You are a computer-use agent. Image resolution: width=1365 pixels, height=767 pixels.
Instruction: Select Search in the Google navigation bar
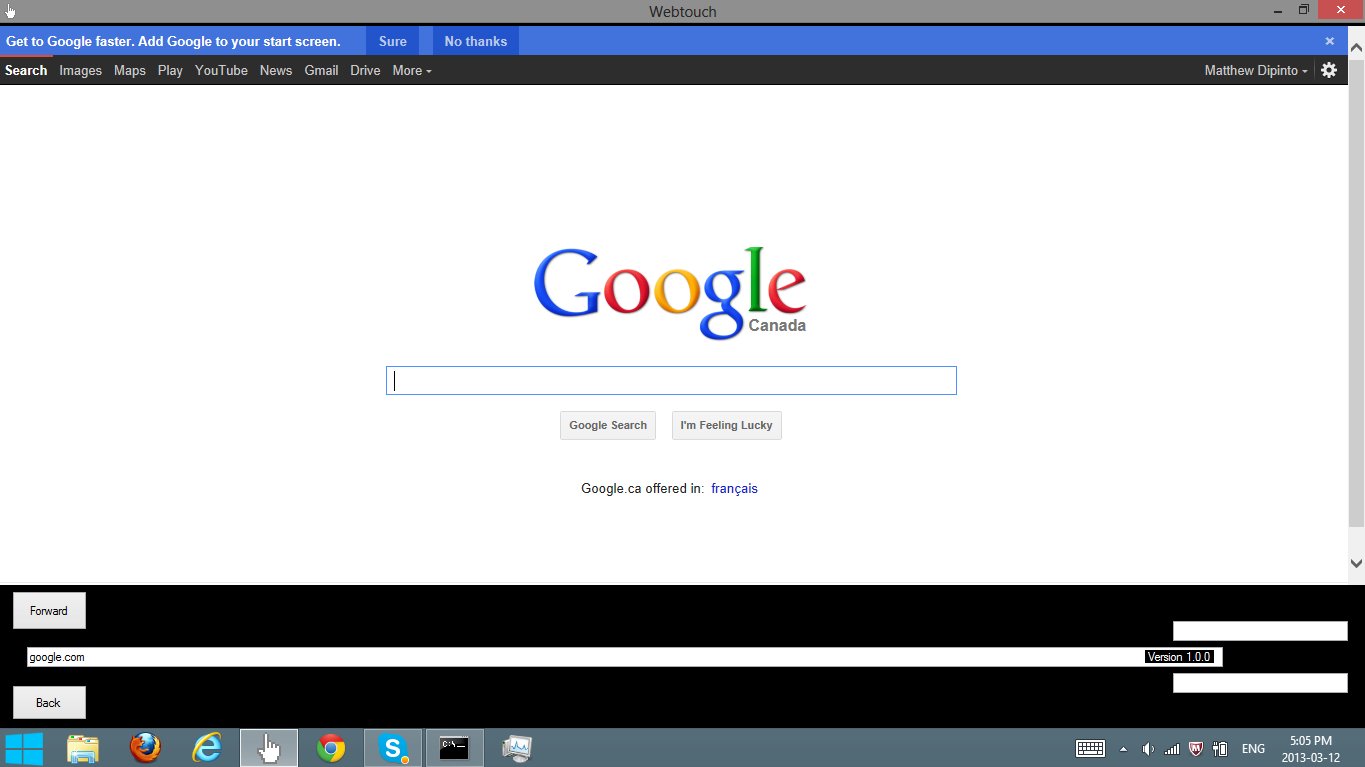pyautogui.click(x=26, y=70)
